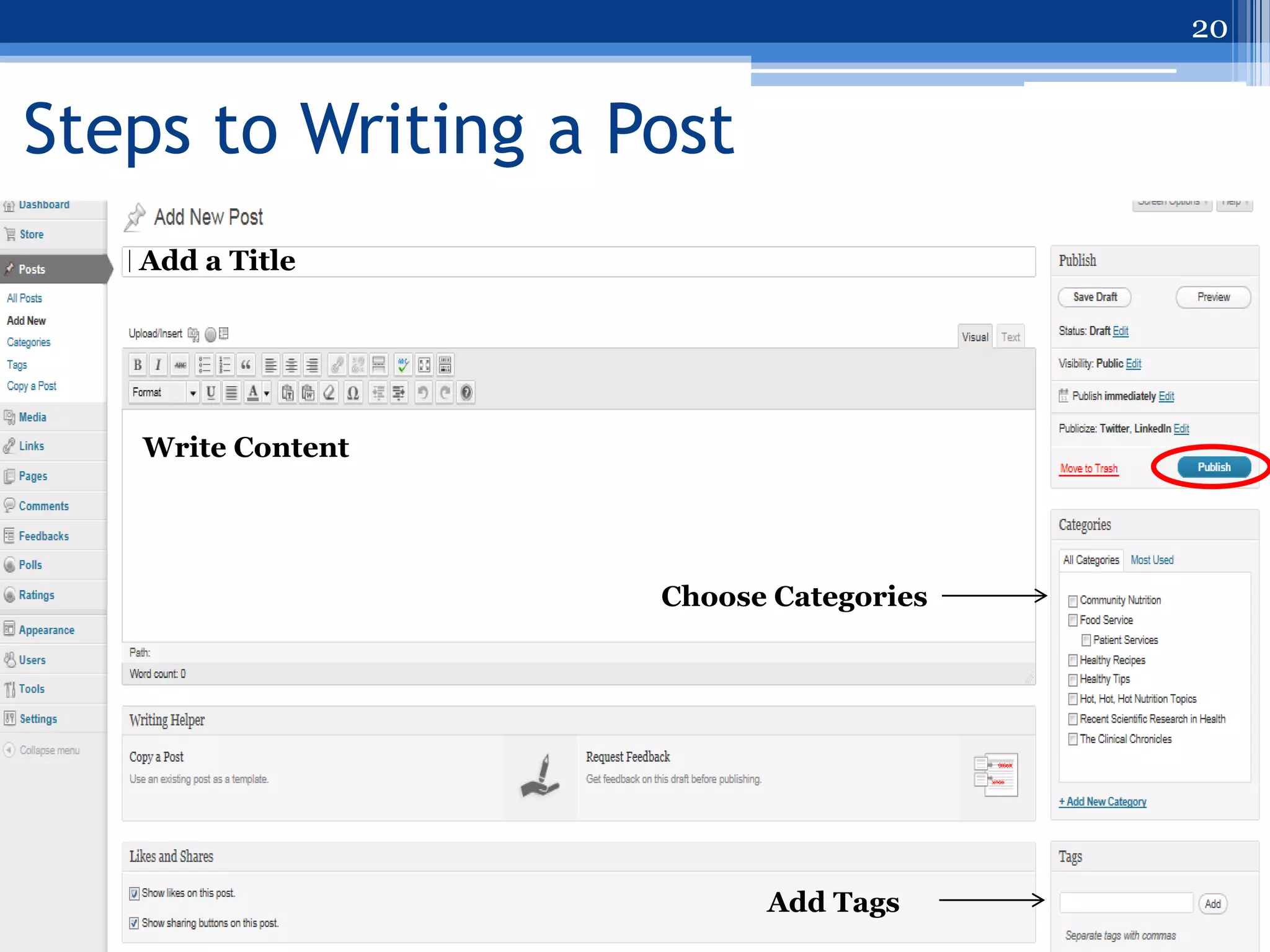
Task: Uncheck Show likes on this post
Action: 134,894
